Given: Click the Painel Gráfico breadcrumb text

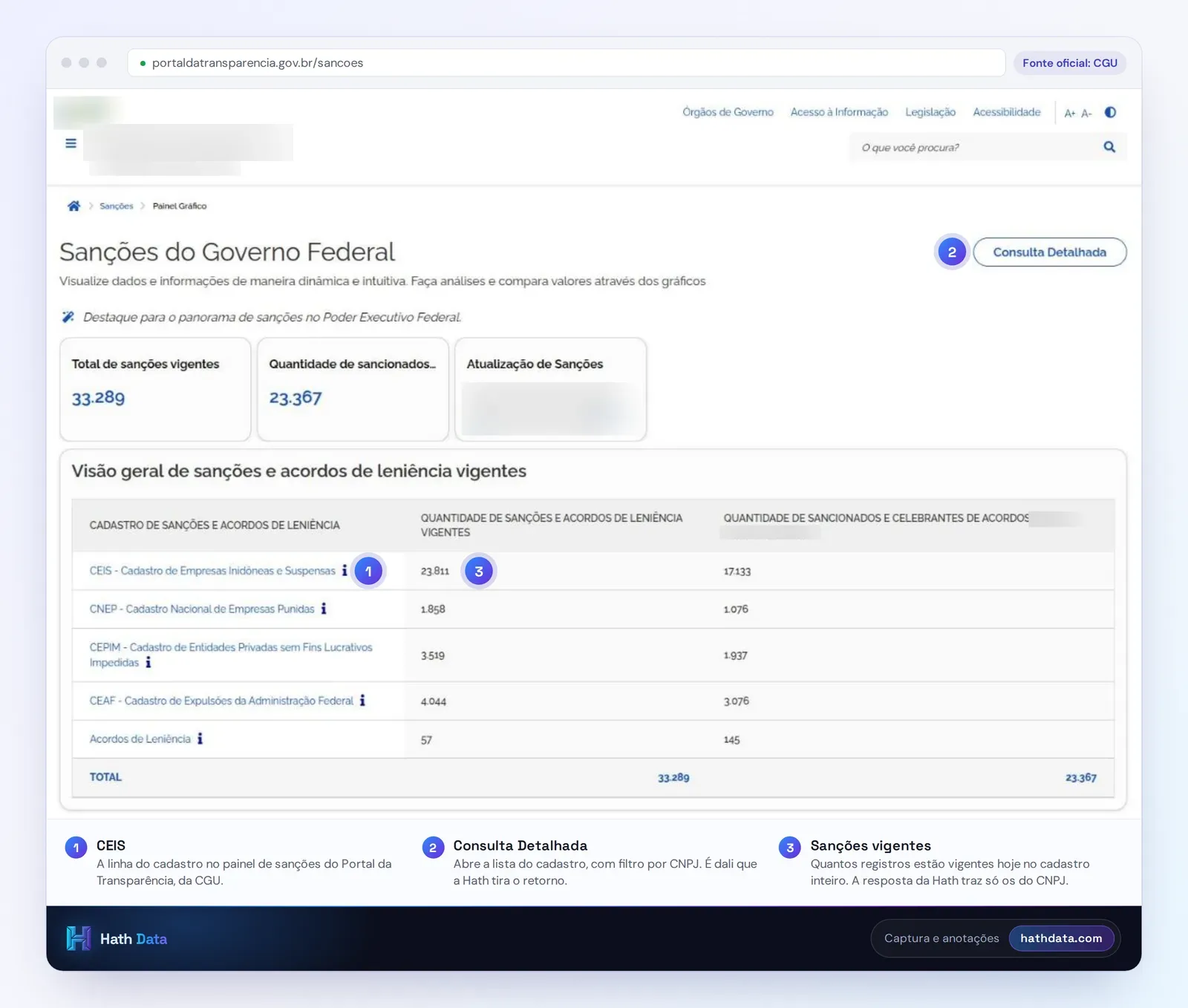Looking at the screenshot, I should coord(180,206).
